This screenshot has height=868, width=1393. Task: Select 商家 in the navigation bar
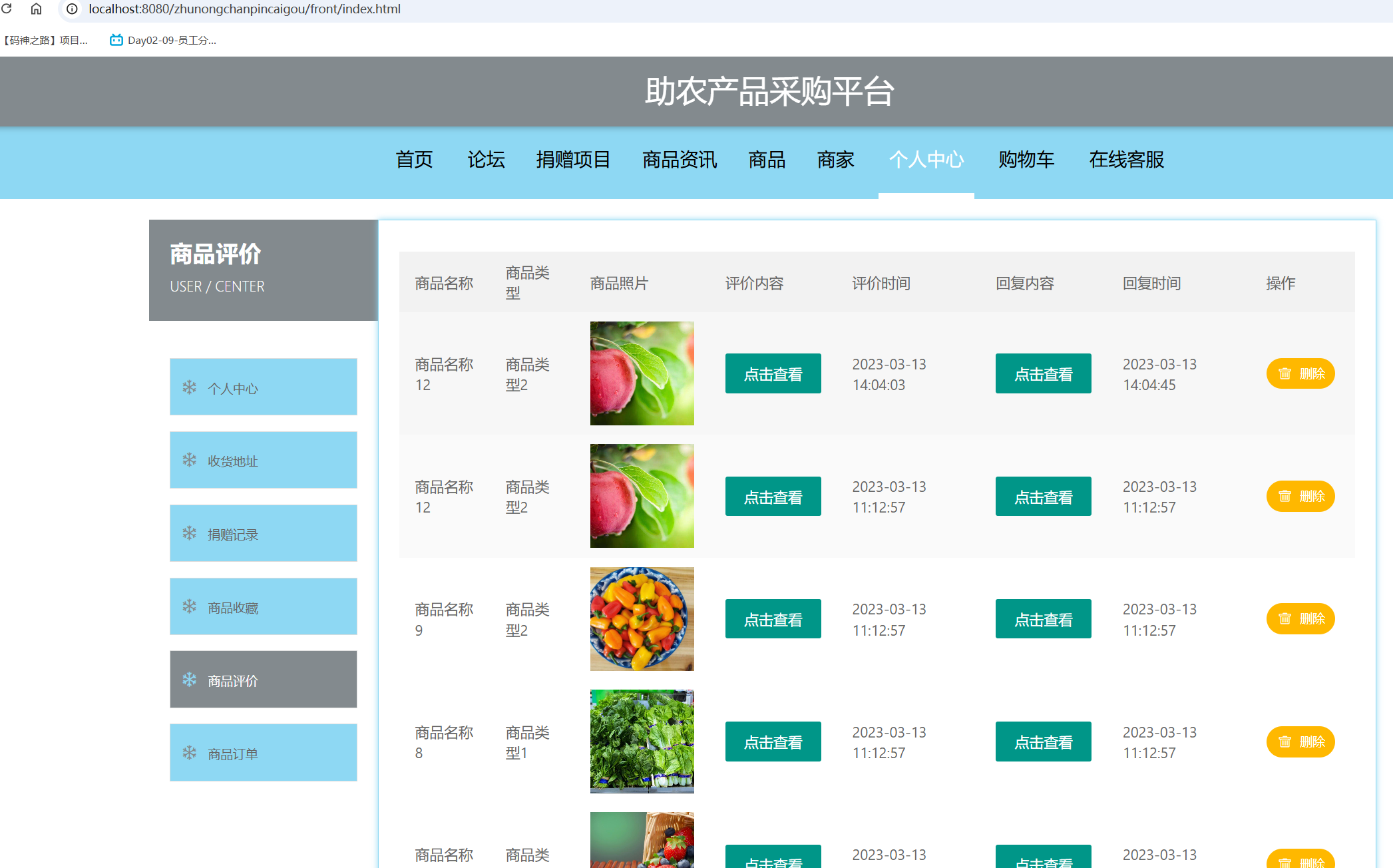836,160
